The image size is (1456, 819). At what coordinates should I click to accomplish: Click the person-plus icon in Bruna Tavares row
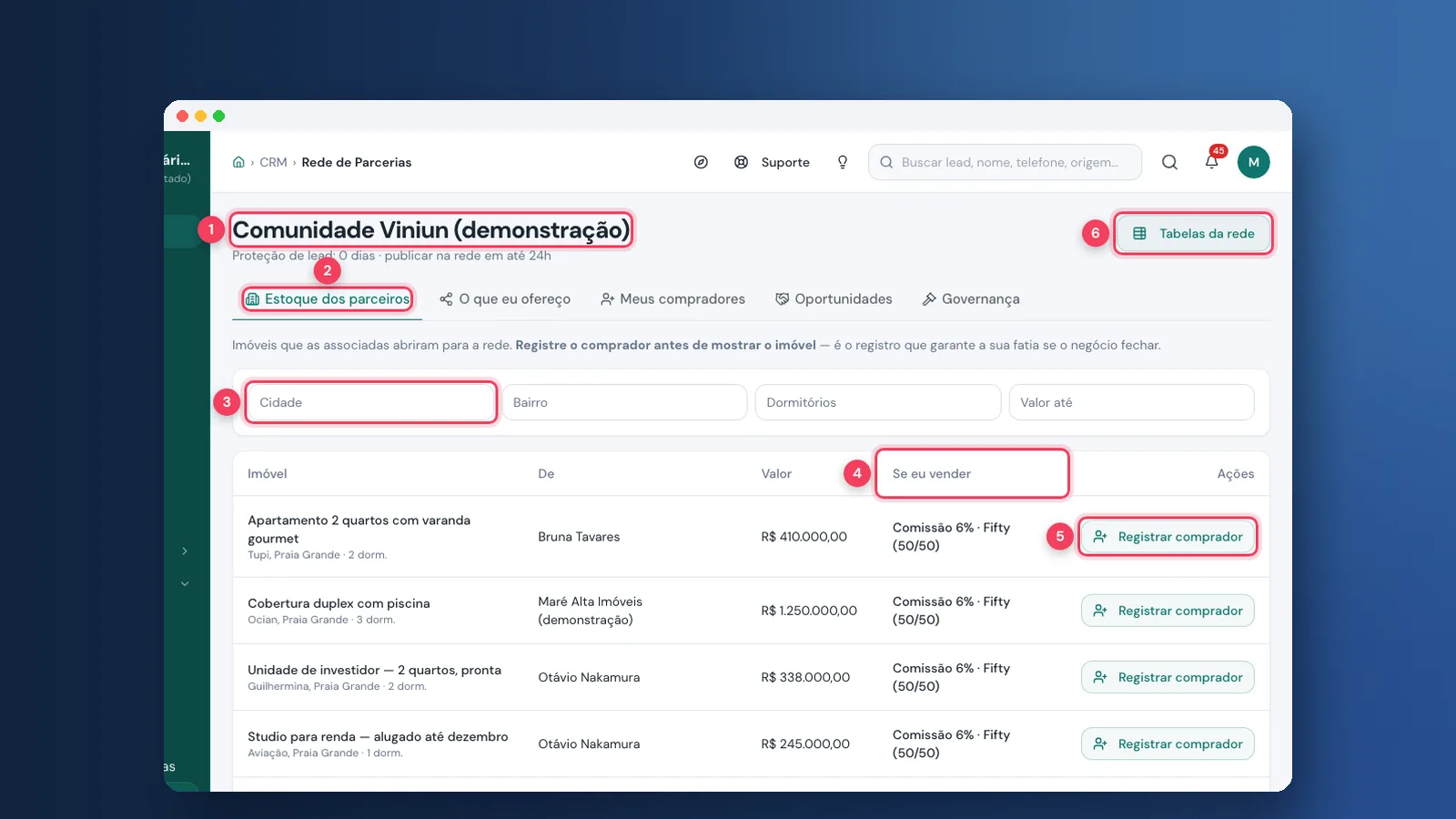tap(1100, 537)
